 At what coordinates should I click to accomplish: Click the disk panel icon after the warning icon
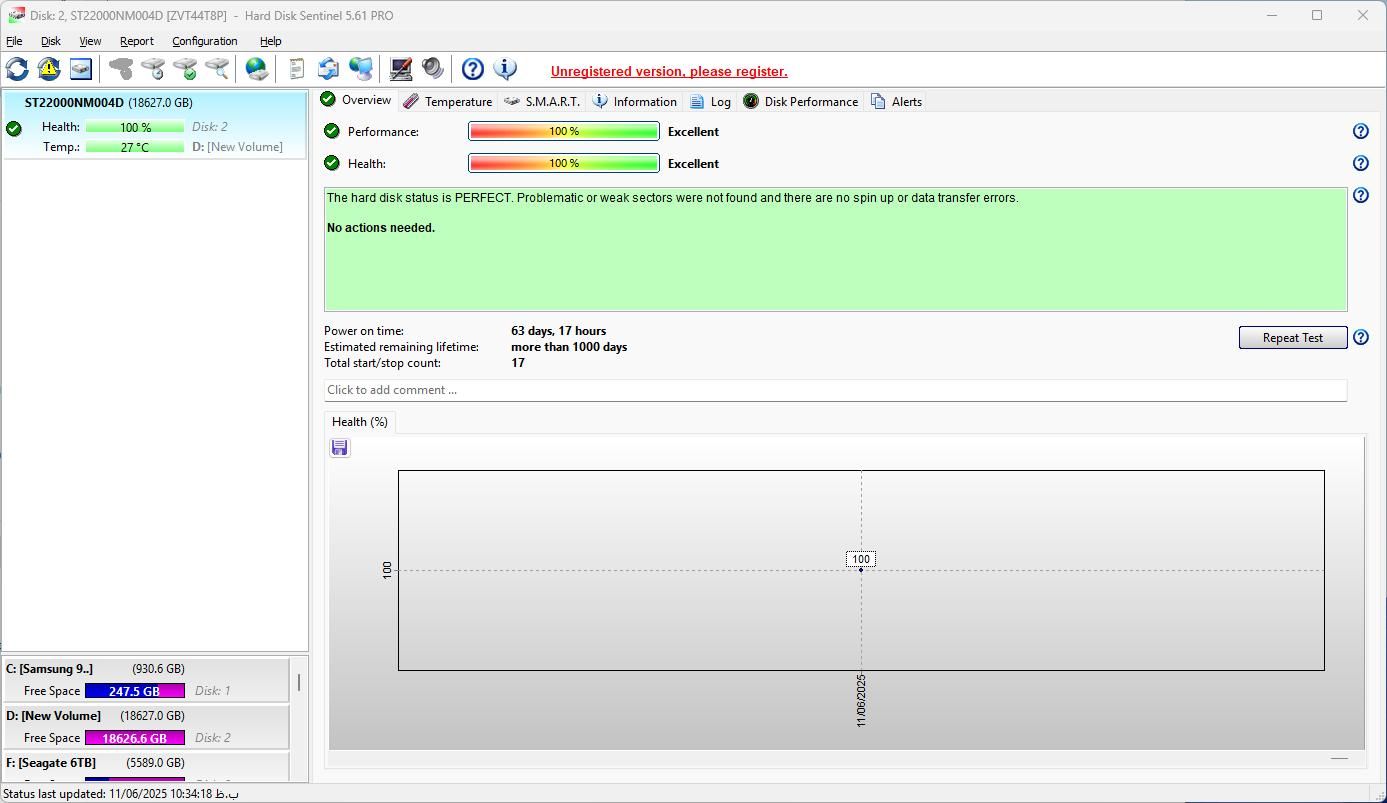click(81, 69)
